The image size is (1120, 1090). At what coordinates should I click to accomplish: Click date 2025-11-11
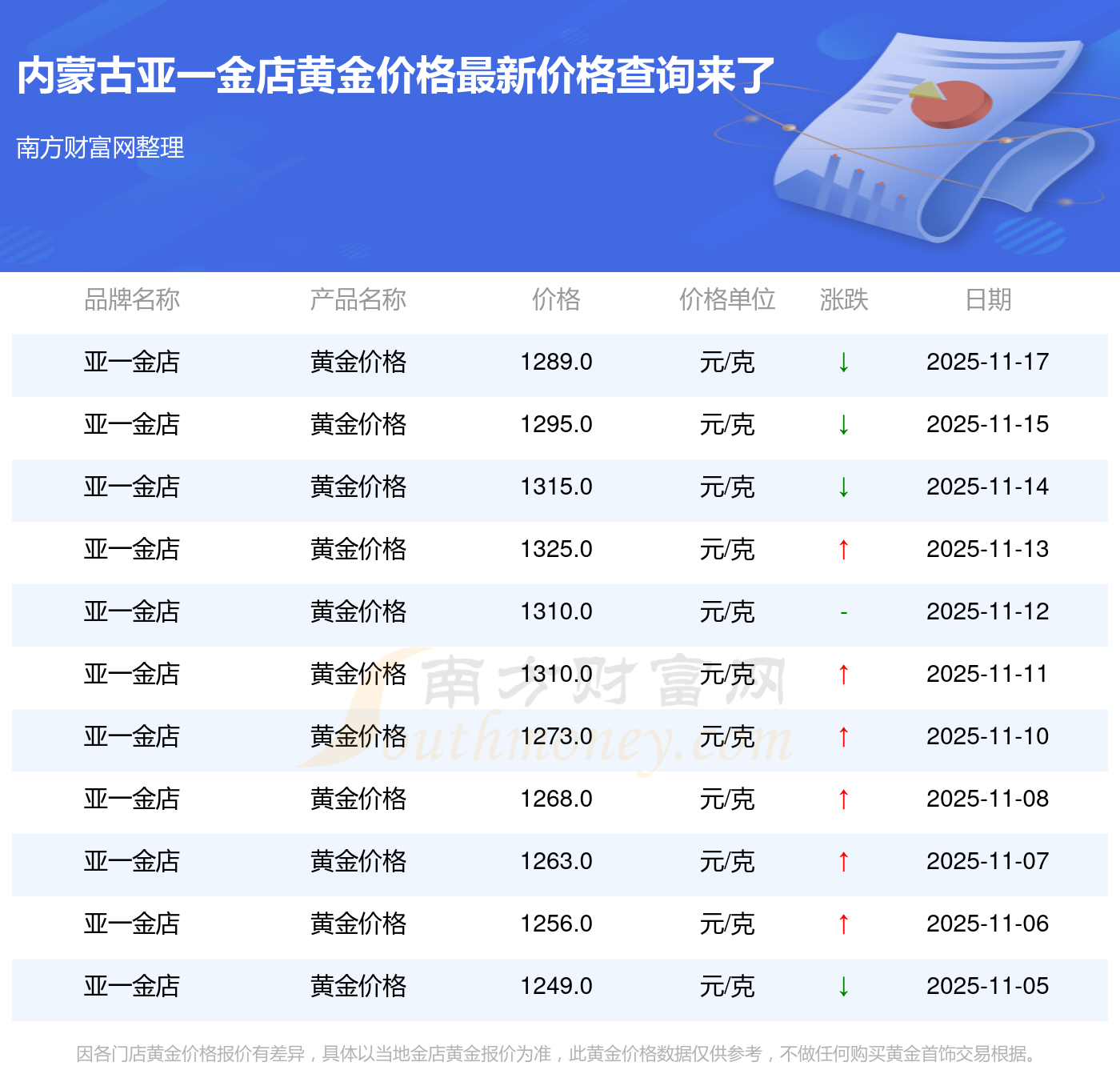point(988,674)
